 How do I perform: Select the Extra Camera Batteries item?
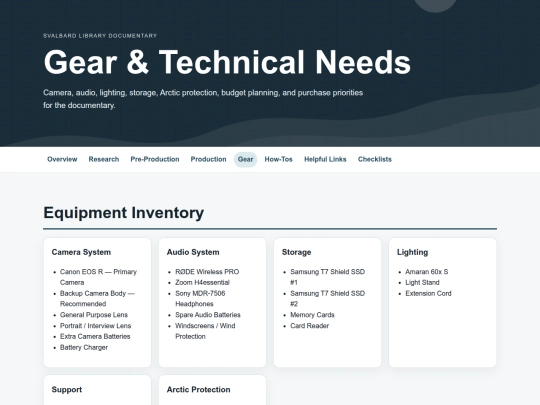click(x=95, y=336)
